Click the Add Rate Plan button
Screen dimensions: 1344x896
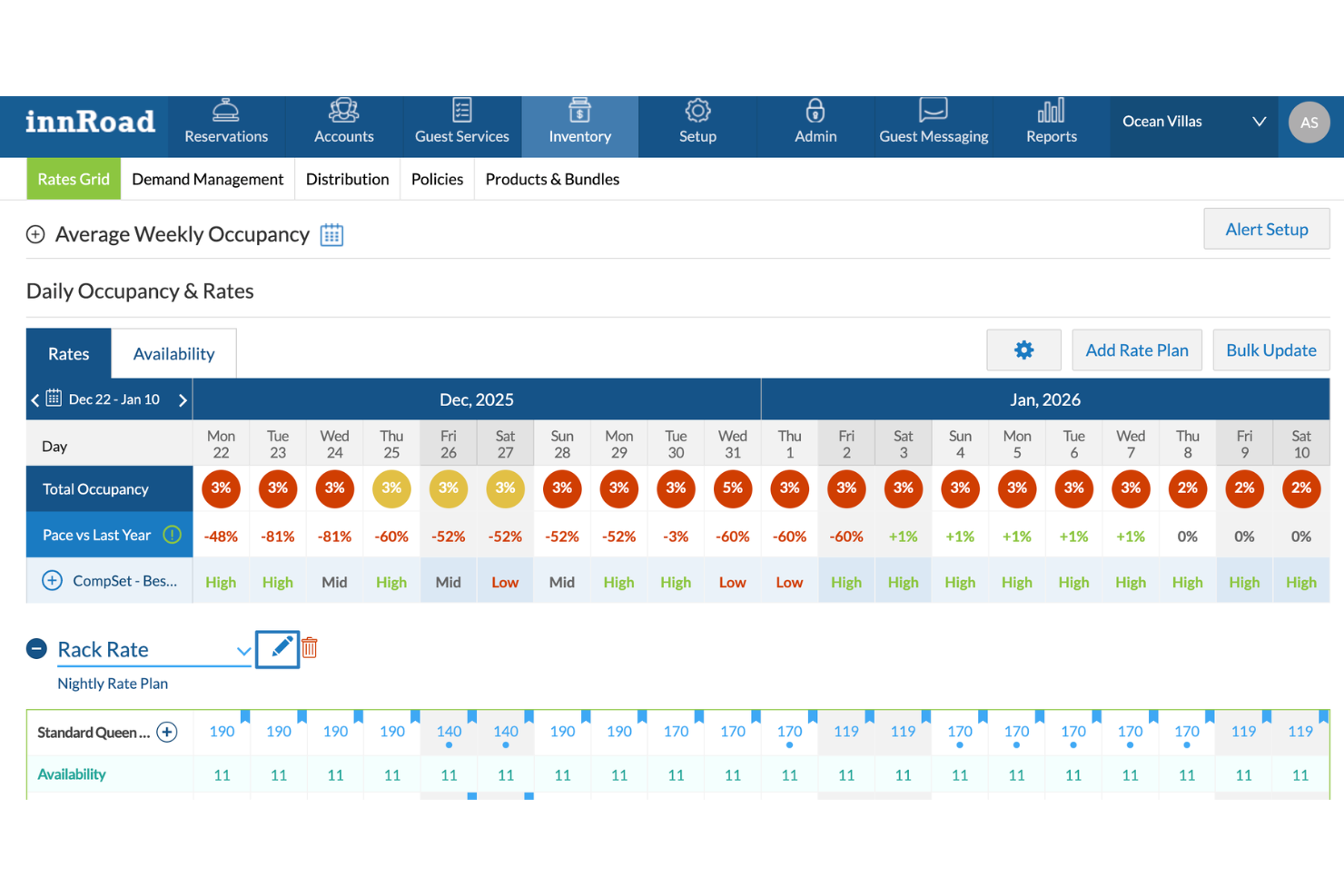pyautogui.click(x=1136, y=350)
